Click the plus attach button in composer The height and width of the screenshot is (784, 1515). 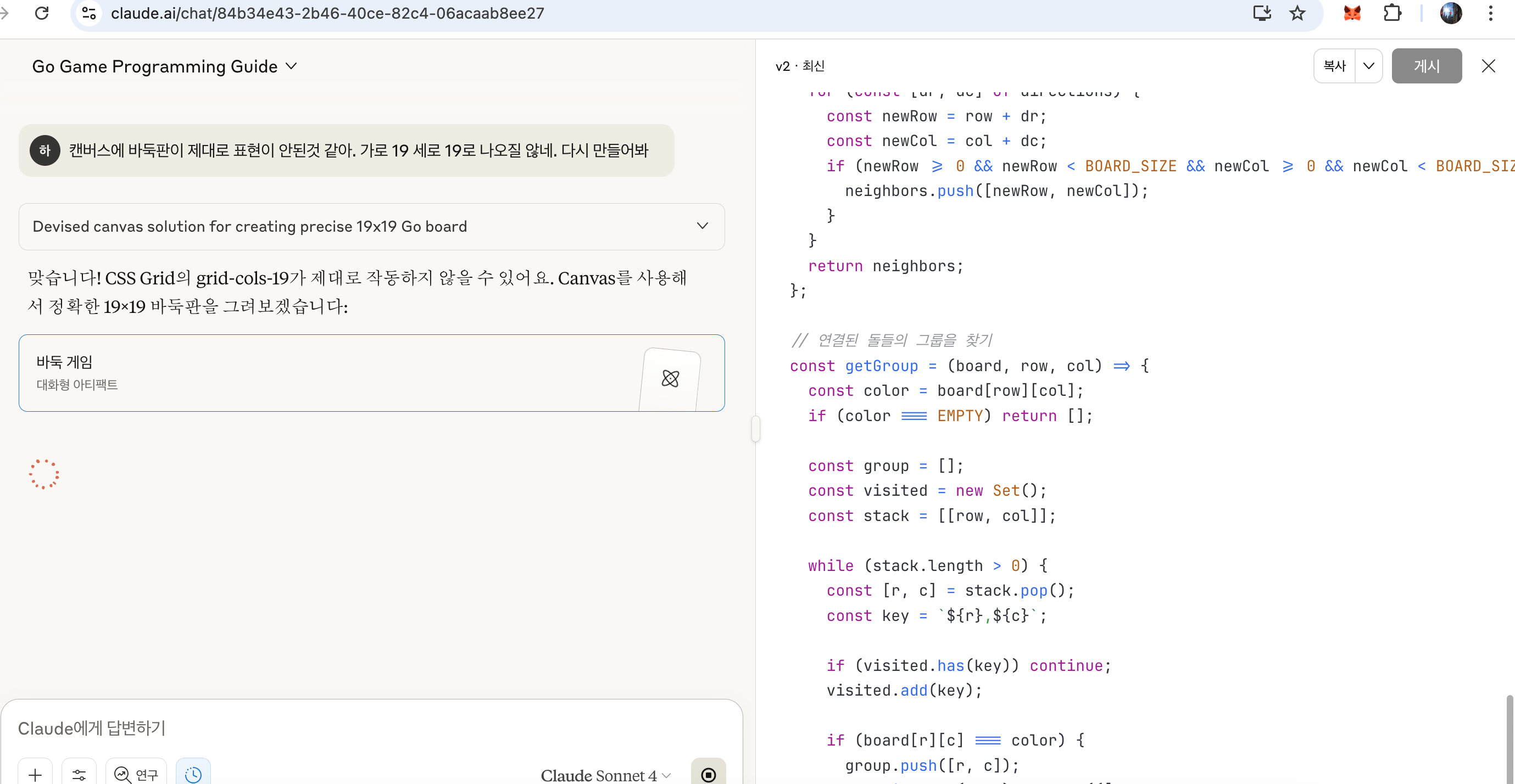(x=35, y=774)
